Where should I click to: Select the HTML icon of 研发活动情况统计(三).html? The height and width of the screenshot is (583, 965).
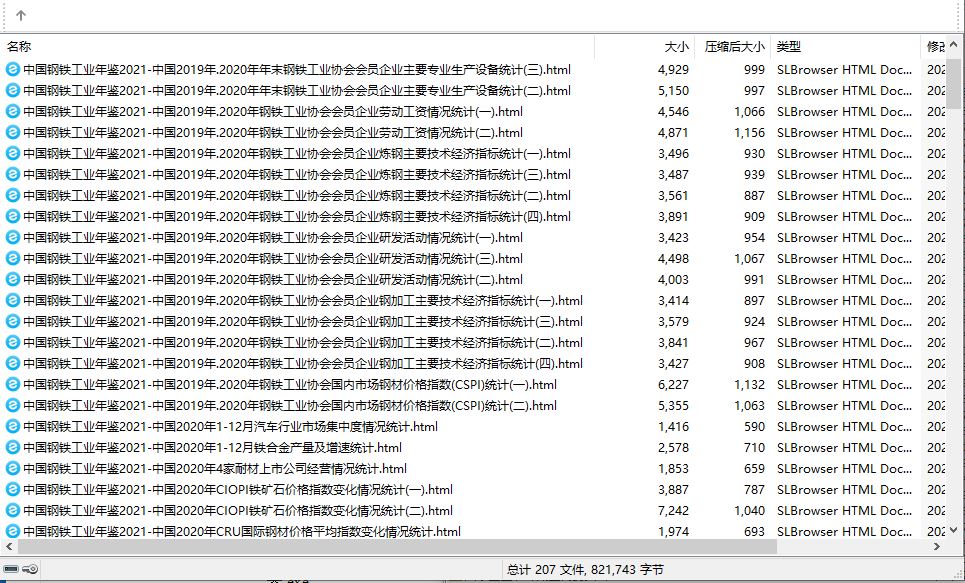[x=12, y=259]
